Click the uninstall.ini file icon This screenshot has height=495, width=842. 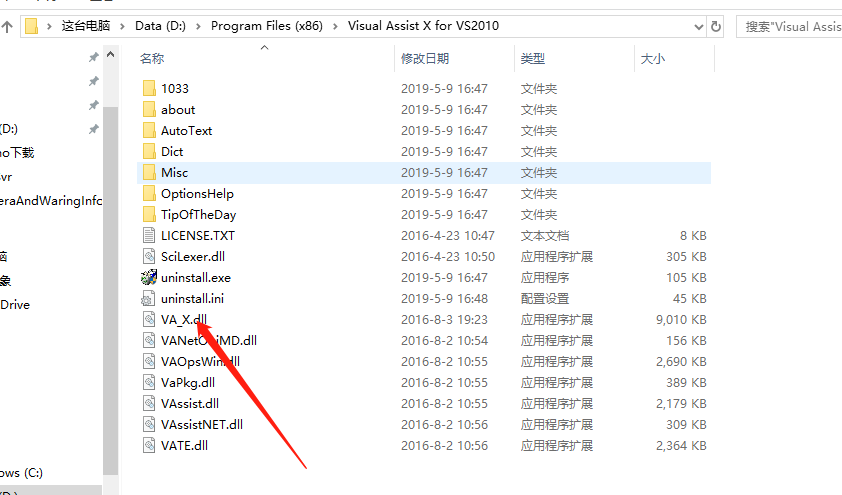coord(149,298)
